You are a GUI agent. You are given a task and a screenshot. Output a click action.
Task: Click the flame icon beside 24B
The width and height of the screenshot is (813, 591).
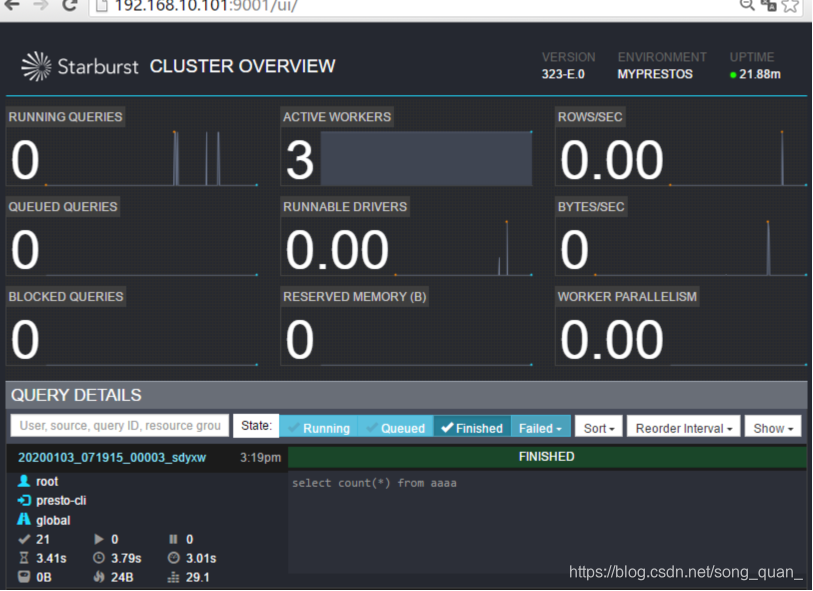tap(99, 576)
